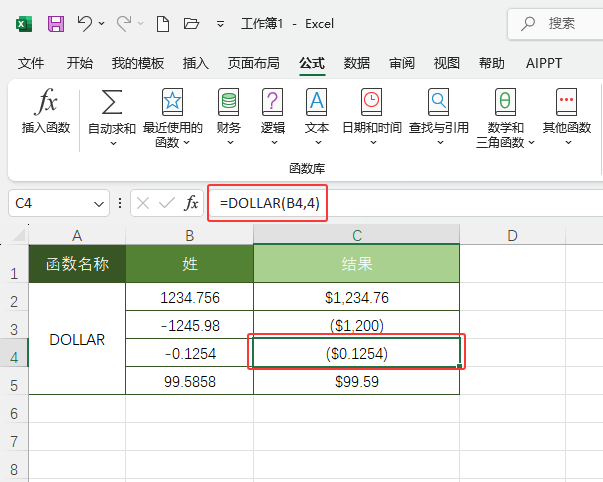Select column D header

pyautogui.click(x=512, y=235)
